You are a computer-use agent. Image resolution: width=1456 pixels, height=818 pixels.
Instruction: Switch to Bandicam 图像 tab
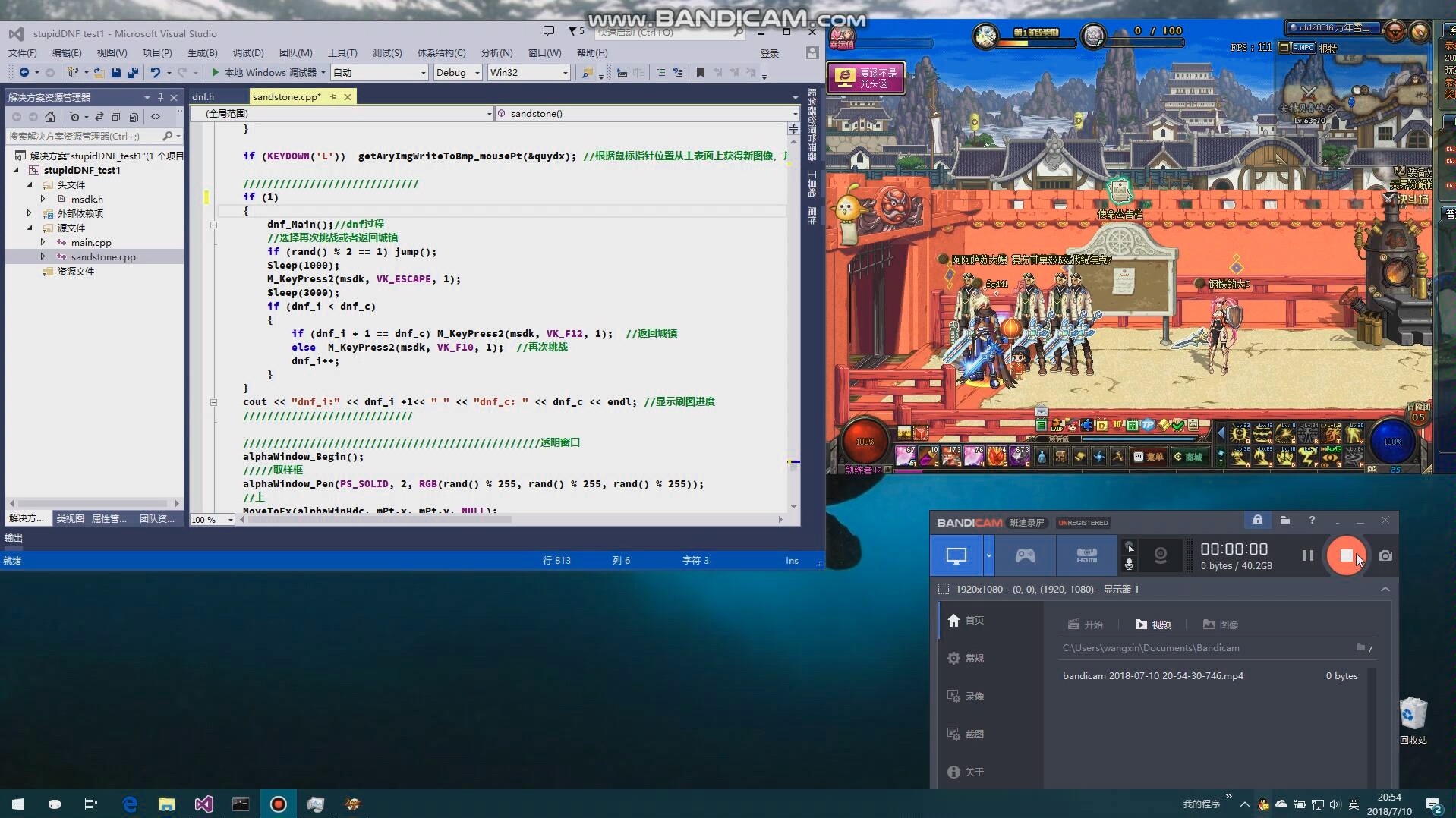tap(1221, 625)
